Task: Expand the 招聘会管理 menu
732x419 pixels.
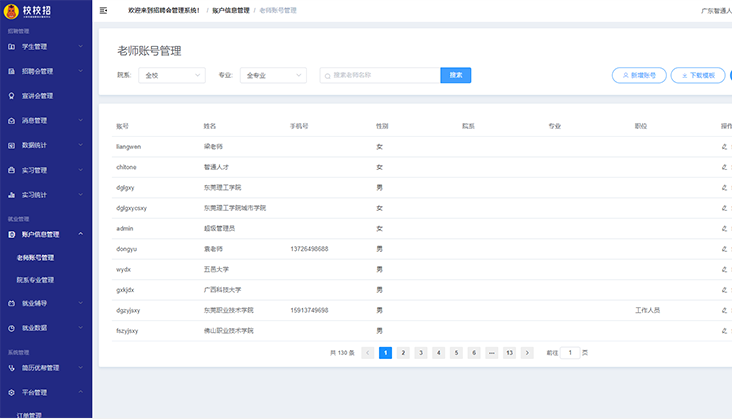Action: coord(80,71)
